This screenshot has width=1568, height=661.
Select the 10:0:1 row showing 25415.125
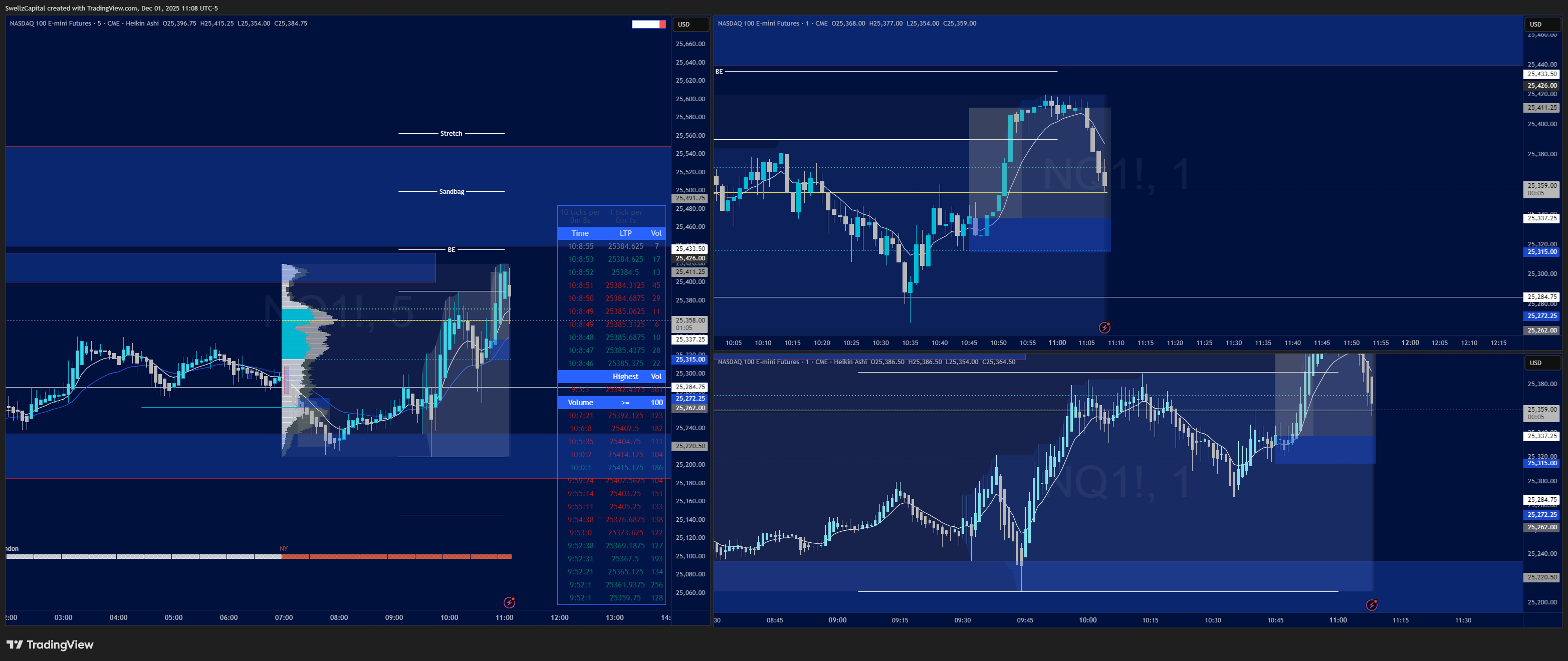612,468
